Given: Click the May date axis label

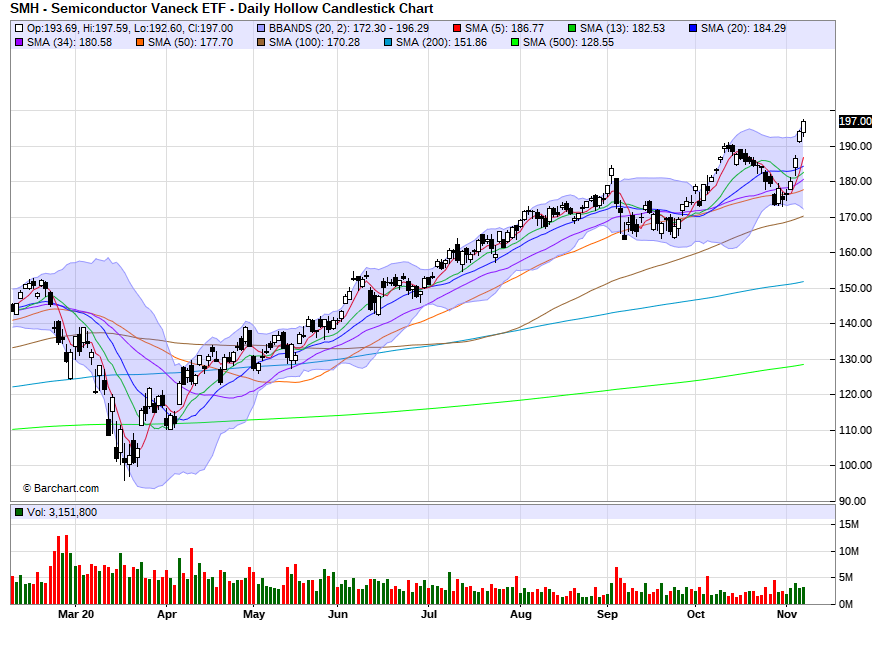Looking at the screenshot, I should coord(254,614).
